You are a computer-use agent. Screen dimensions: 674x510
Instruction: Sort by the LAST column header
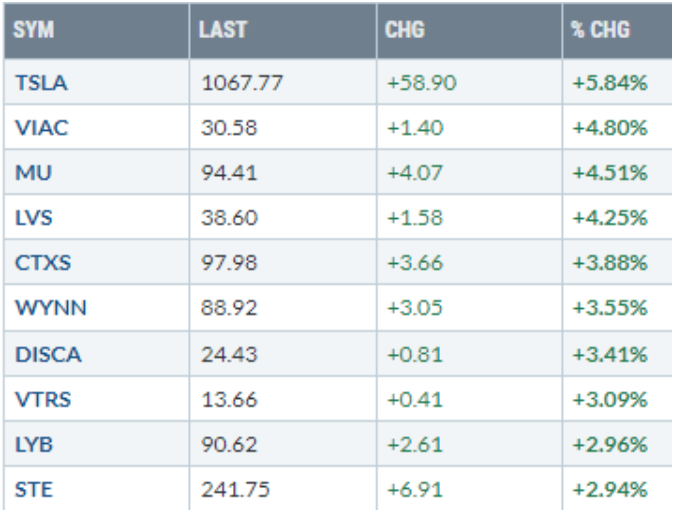point(223,30)
